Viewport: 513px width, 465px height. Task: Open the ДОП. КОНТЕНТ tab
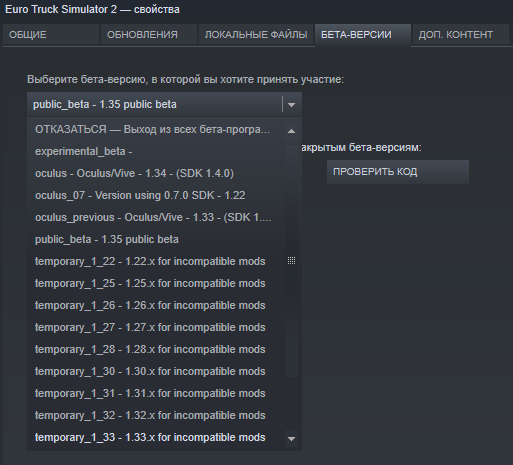[x=461, y=35]
